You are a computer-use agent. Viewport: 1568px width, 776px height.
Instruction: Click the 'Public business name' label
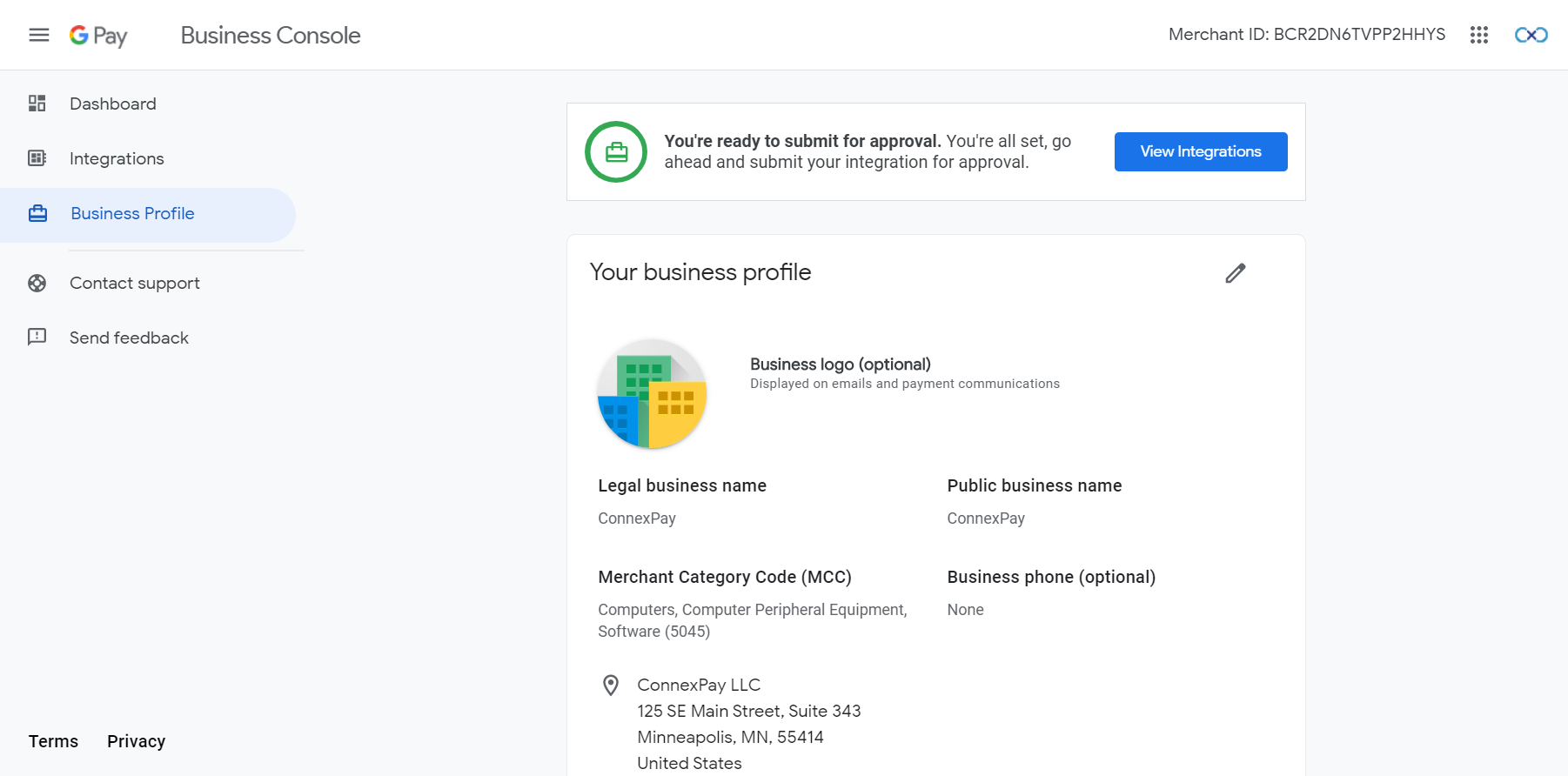(1035, 485)
